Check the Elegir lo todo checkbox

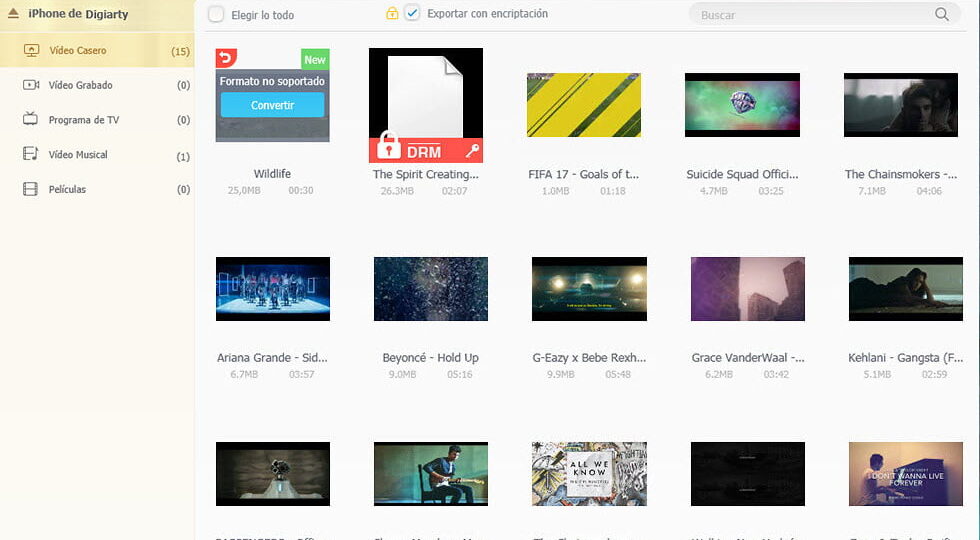pos(216,14)
